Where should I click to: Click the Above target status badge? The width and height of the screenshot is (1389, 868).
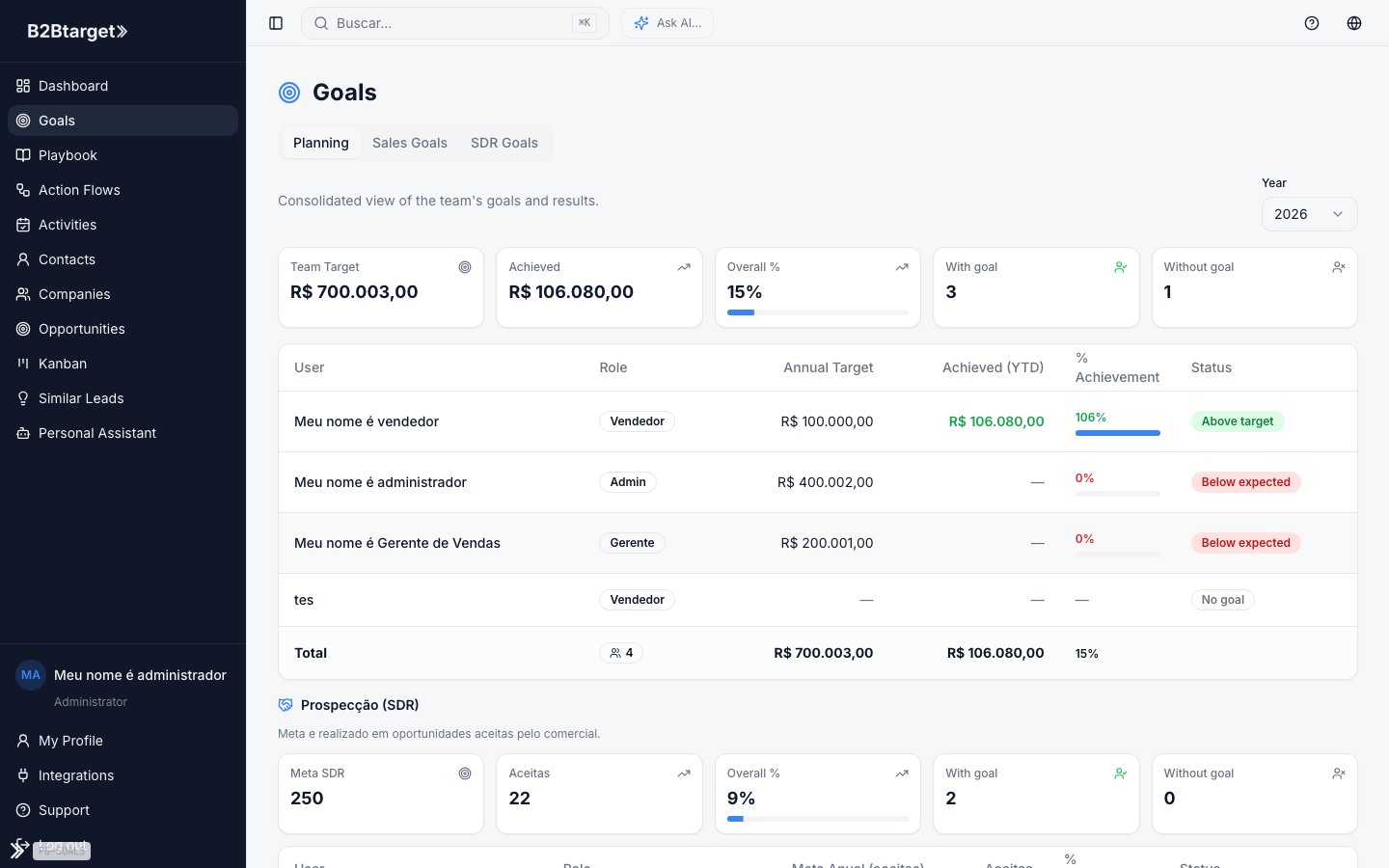point(1238,421)
